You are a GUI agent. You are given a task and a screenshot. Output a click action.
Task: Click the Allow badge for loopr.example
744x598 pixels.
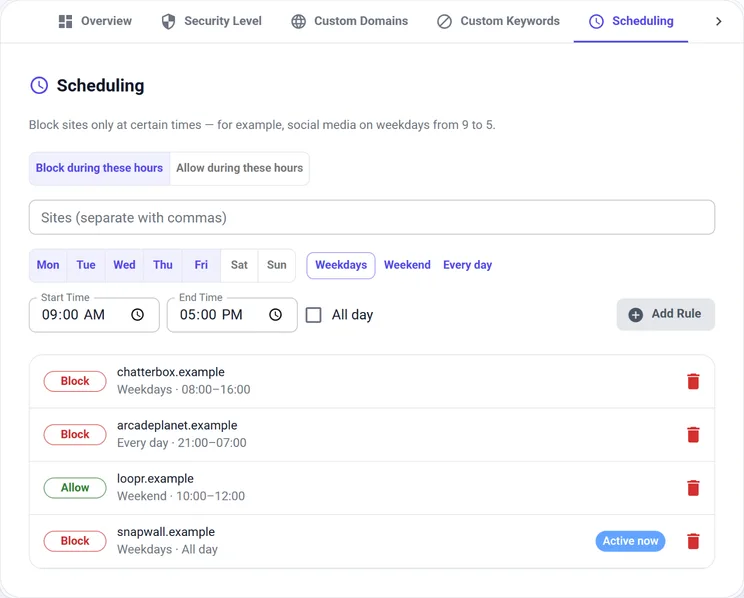[x=75, y=487]
